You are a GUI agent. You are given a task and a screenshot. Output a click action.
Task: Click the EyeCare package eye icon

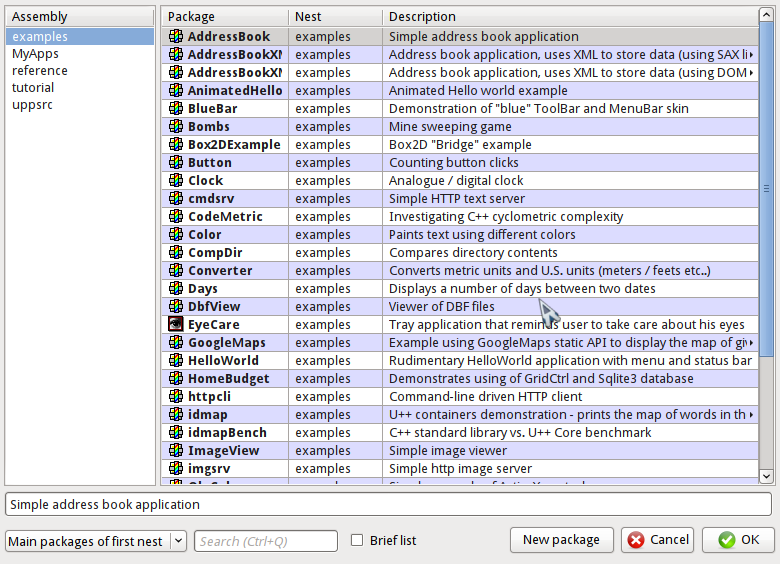click(176, 325)
